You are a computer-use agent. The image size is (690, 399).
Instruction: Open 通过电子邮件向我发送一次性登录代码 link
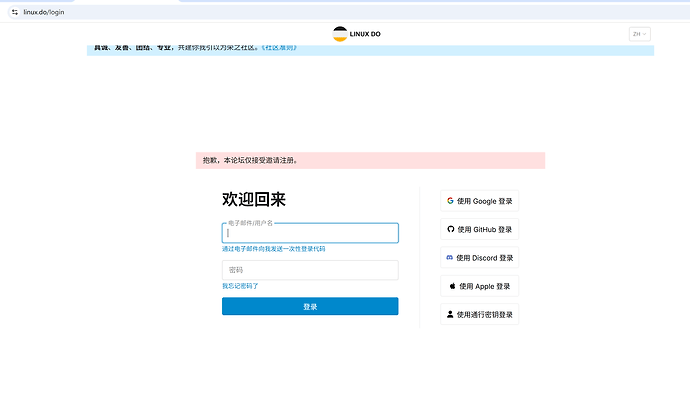(x=273, y=249)
